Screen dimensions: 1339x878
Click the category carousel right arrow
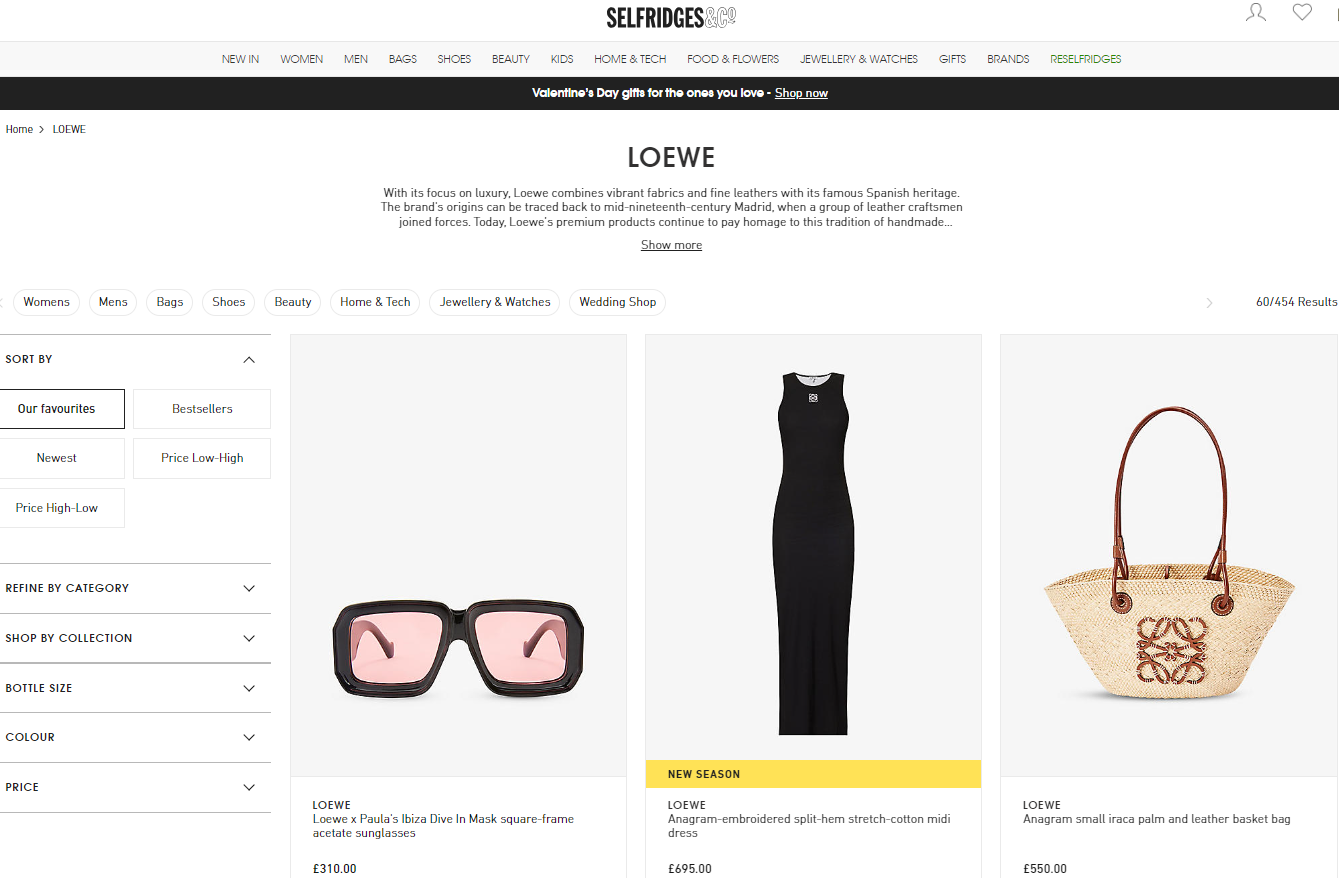pos(1209,302)
